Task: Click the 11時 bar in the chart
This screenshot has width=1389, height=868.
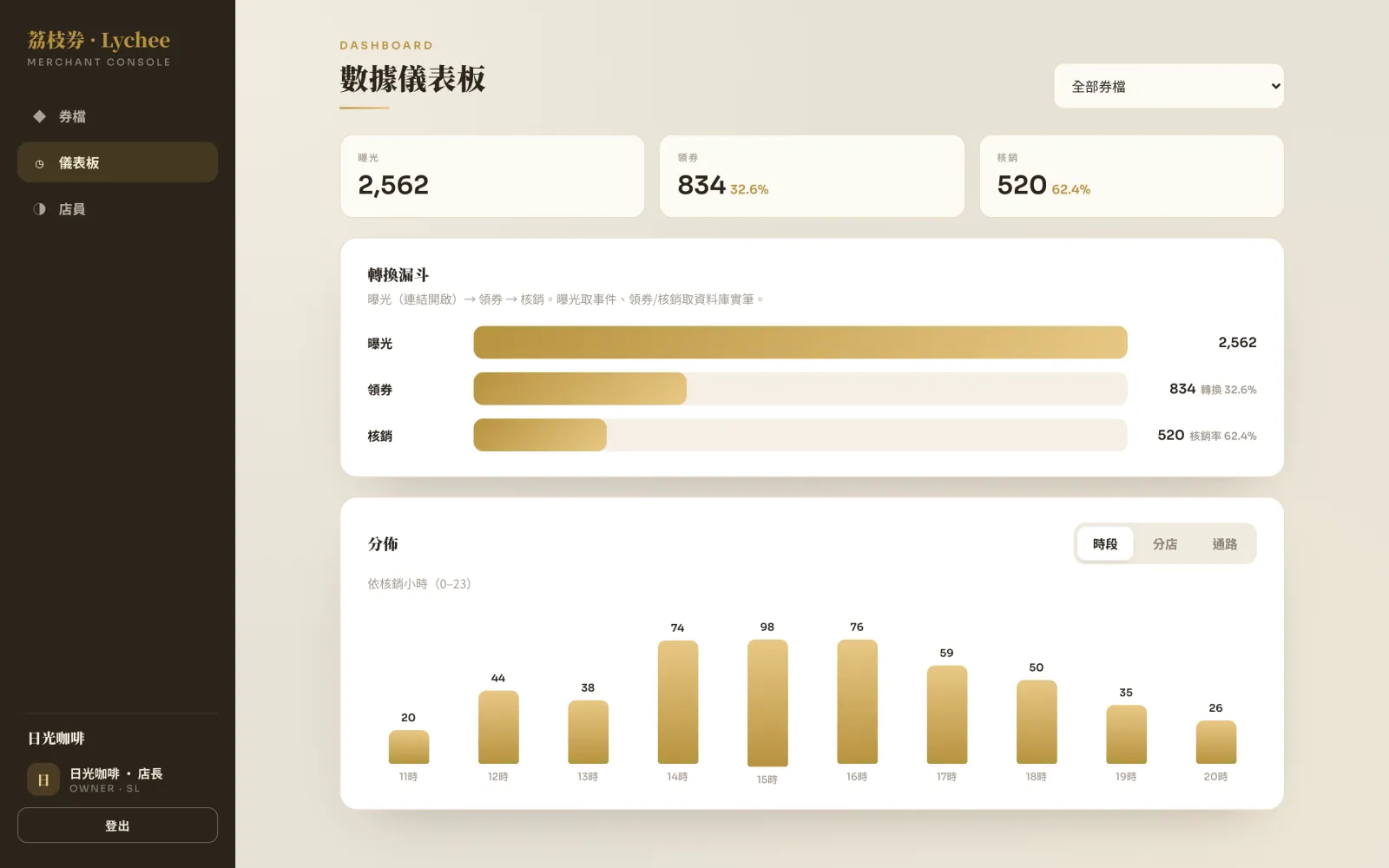Action: pyautogui.click(x=409, y=747)
